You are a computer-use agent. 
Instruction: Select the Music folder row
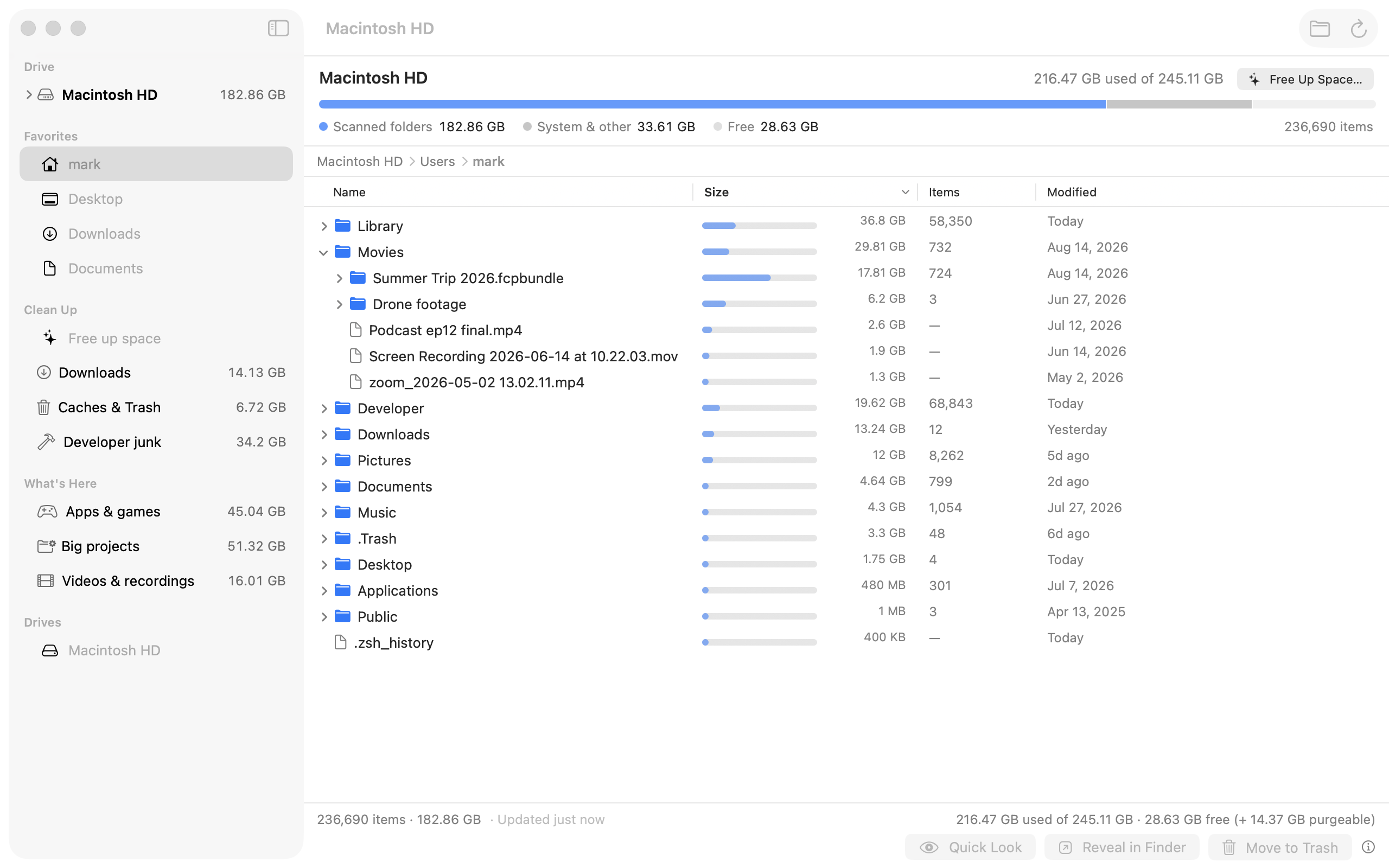846,512
